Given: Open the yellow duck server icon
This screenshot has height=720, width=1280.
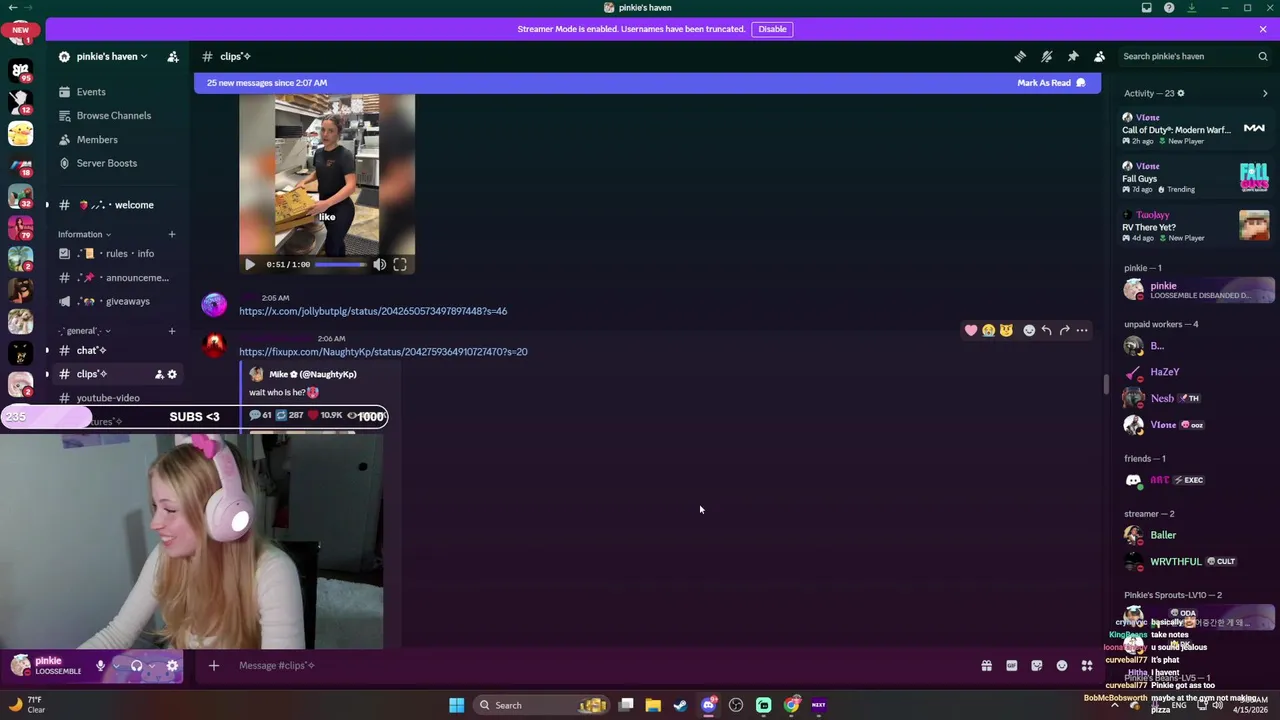Looking at the screenshot, I should (20, 133).
